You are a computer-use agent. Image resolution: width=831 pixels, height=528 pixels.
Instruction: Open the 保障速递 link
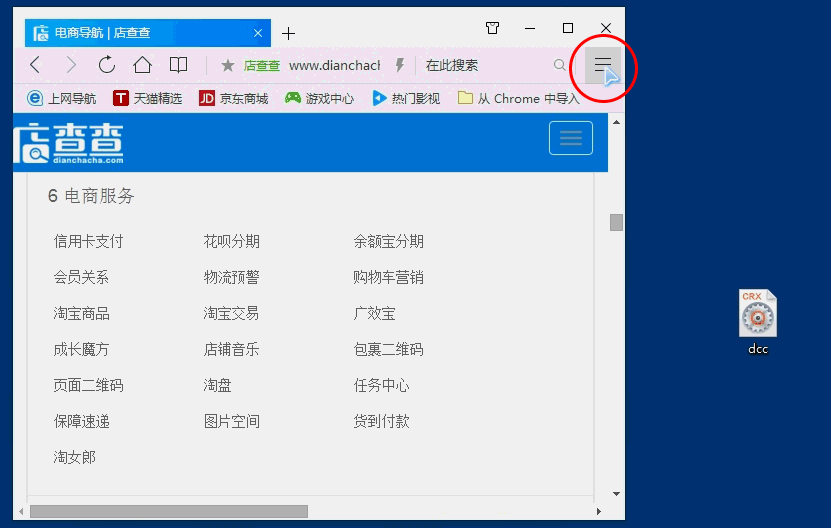82,421
